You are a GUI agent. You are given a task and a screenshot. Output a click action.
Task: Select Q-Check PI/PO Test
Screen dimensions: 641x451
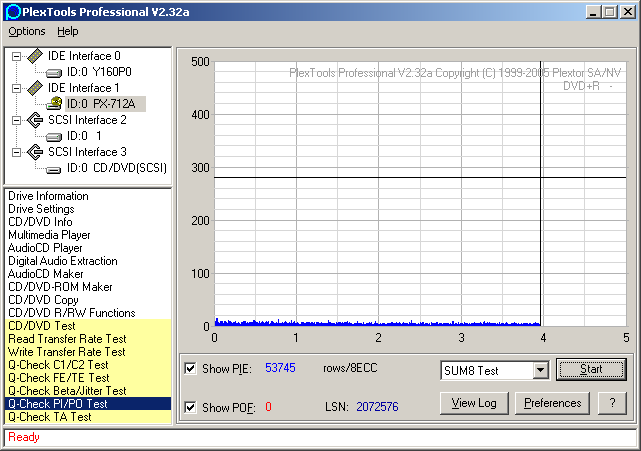click(87, 404)
